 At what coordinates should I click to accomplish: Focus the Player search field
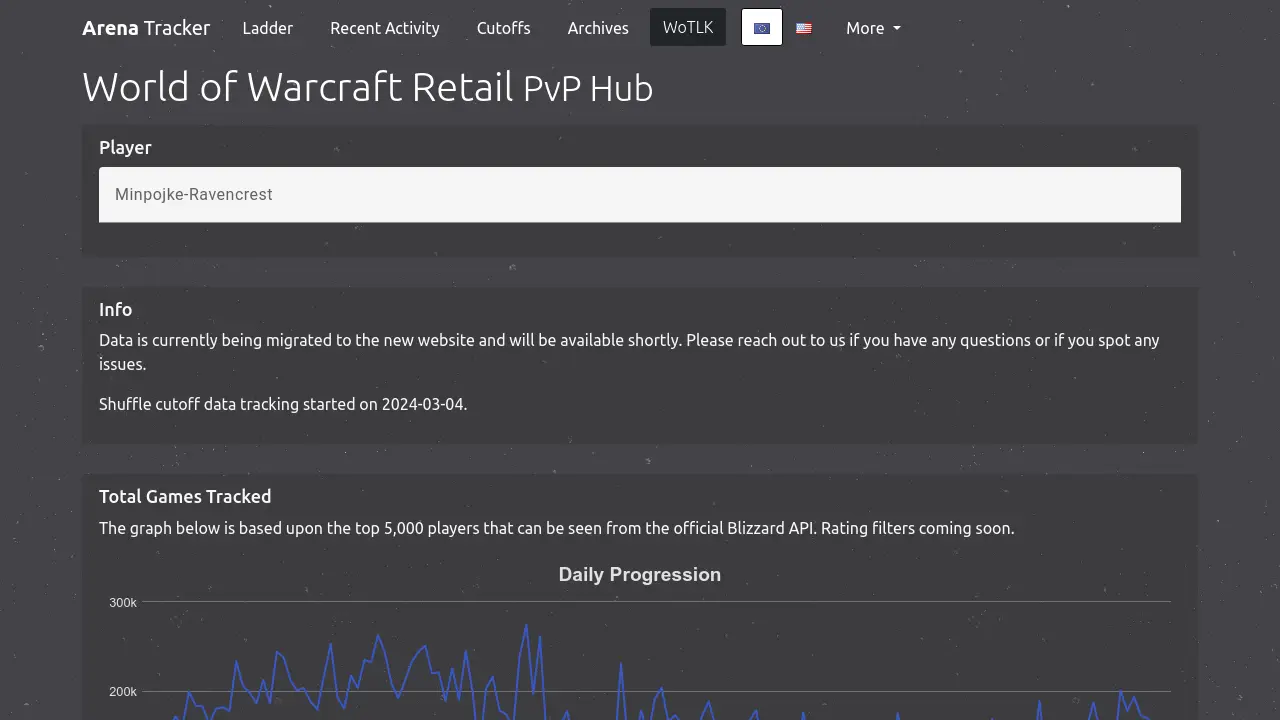tap(640, 194)
